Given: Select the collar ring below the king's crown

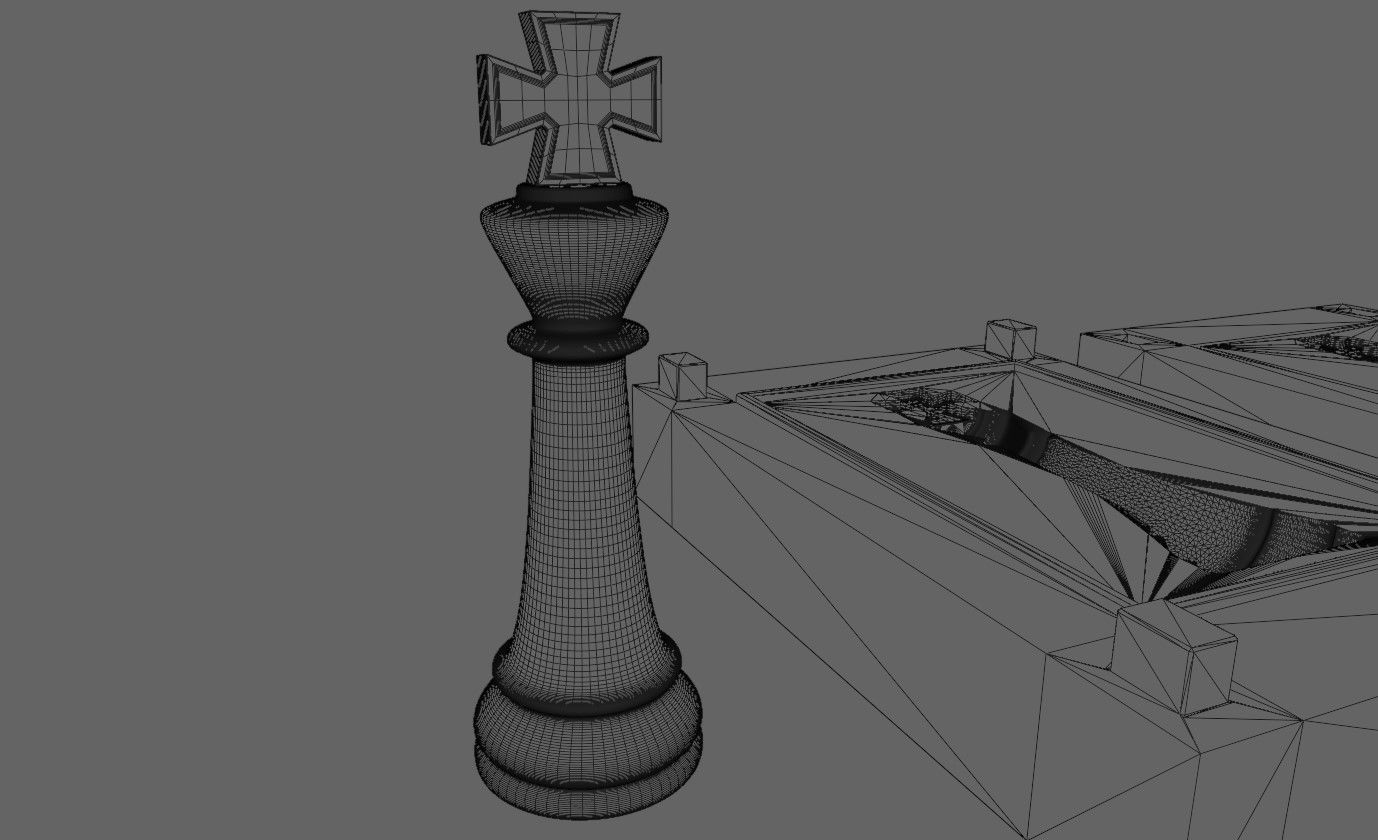Looking at the screenshot, I should point(577,338).
